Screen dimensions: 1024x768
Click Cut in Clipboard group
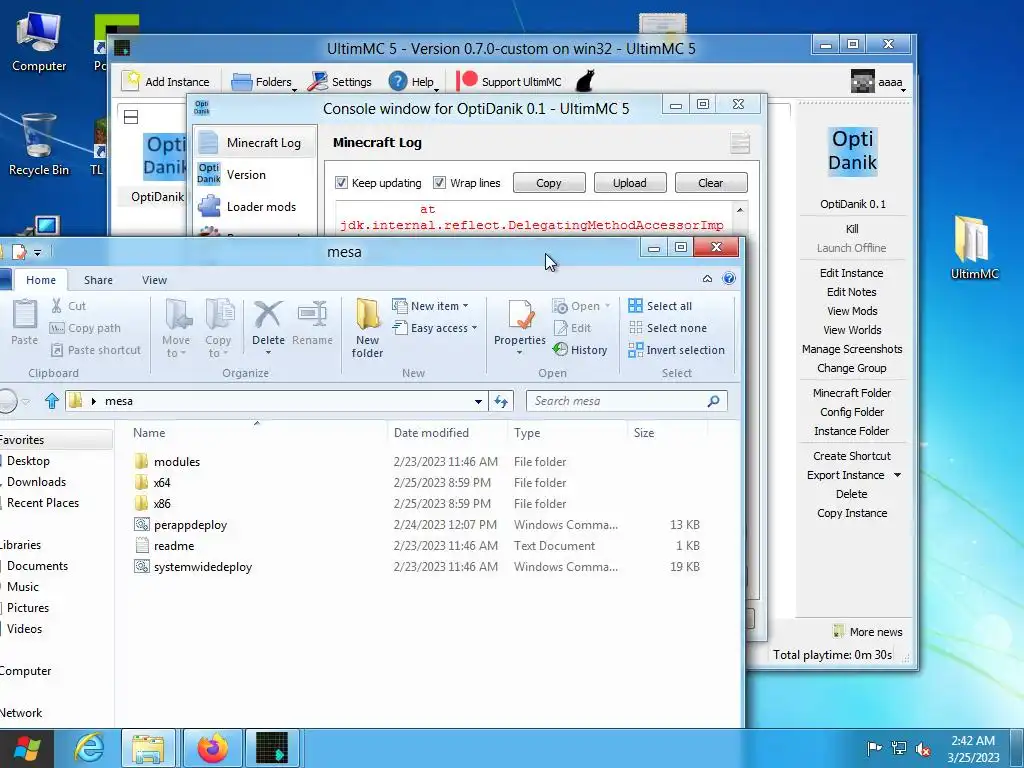pos(69,306)
